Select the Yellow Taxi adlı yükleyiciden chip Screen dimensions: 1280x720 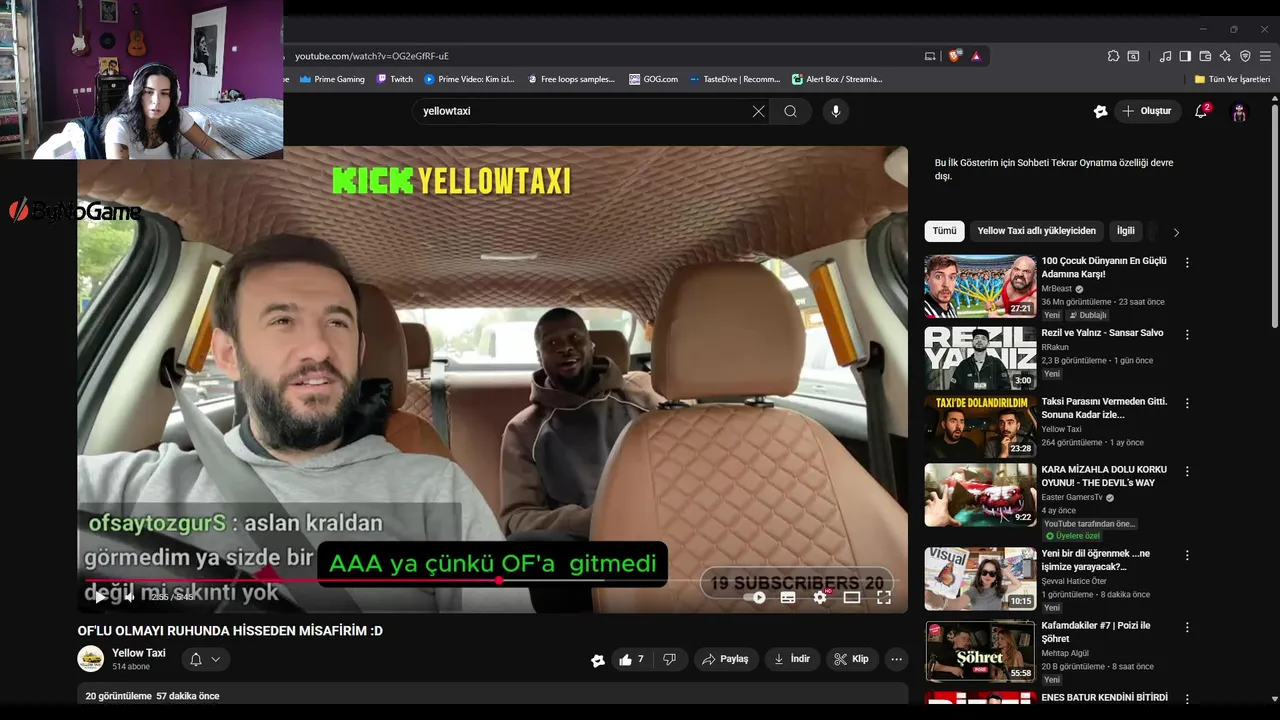pos(1037,231)
